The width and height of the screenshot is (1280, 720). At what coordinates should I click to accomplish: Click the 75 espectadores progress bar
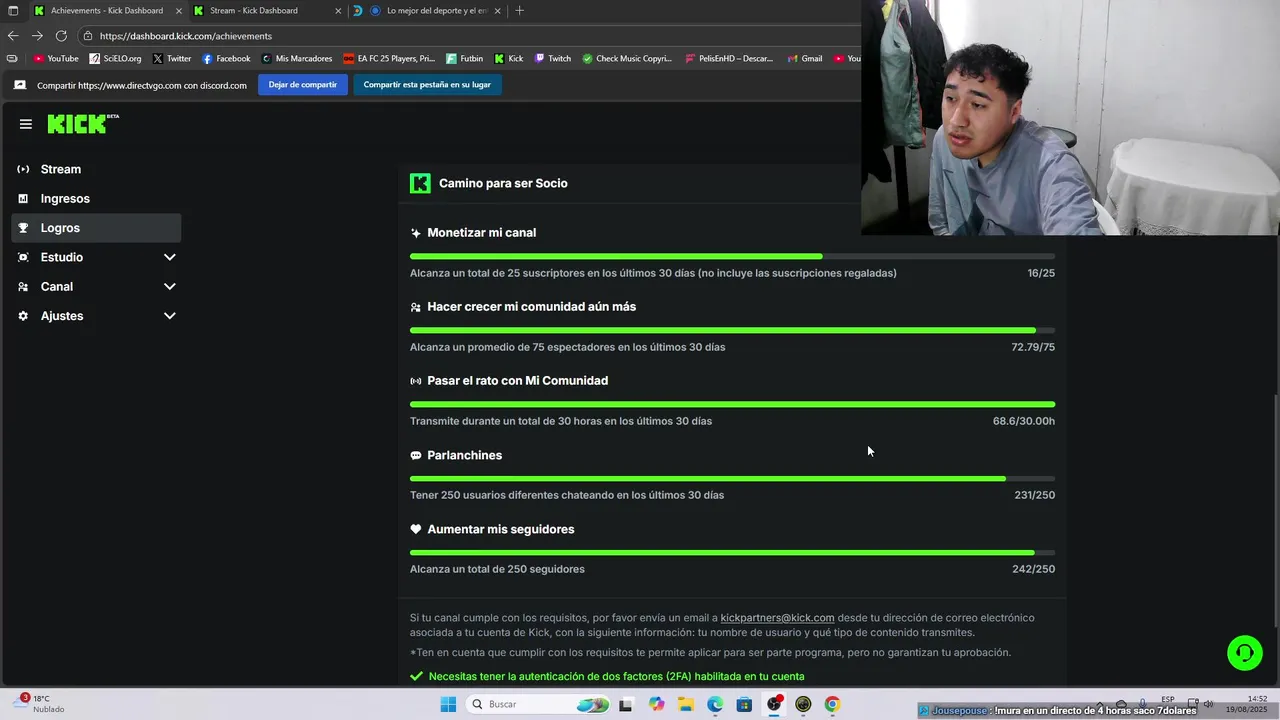point(732,330)
